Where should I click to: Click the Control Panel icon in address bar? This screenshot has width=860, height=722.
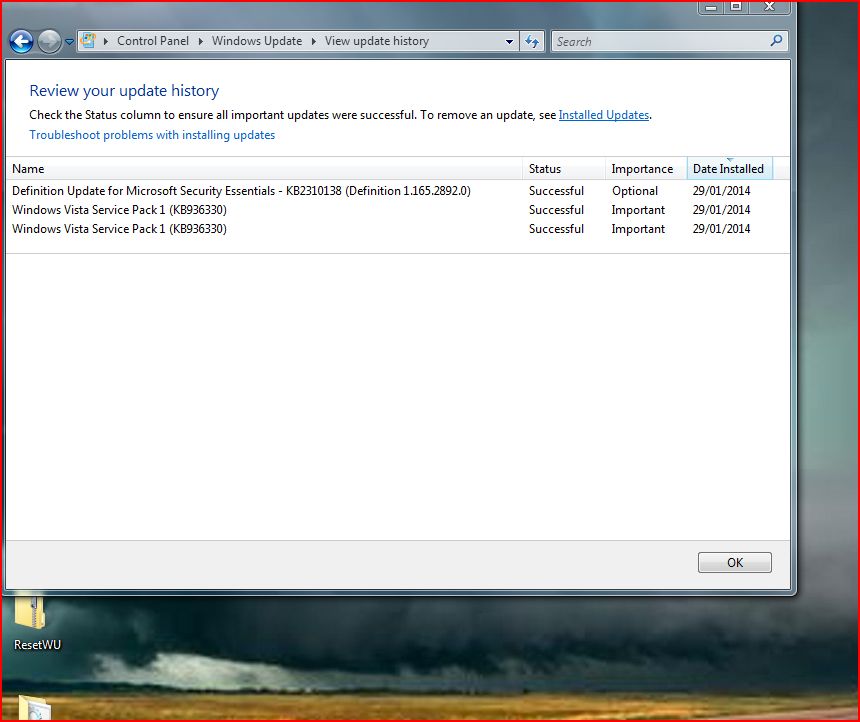pyautogui.click(x=88, y=41)
